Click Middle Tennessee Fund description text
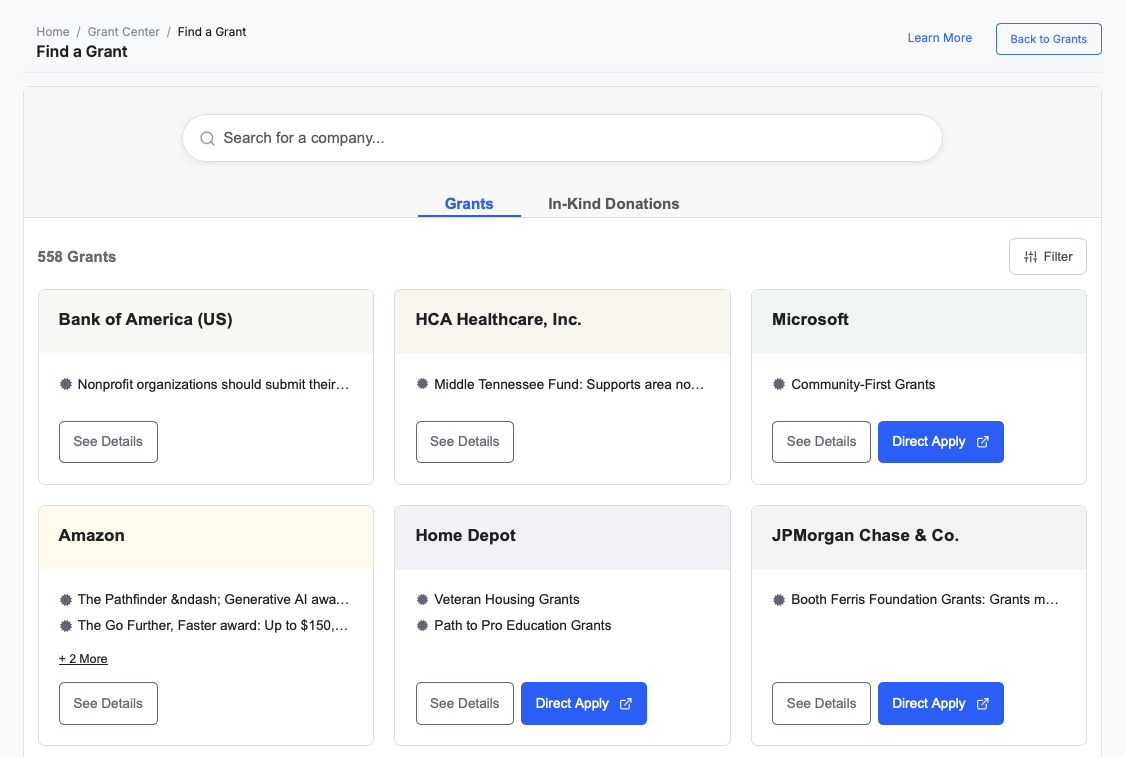The height and width of the screenshot is (757, 1125). point(569,385)
